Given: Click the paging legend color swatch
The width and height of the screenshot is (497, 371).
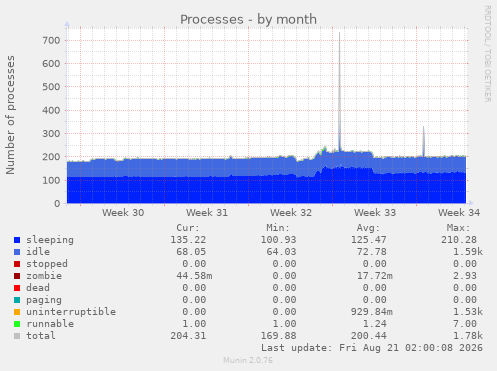Looking at the screenshot, I should [17, 300].
